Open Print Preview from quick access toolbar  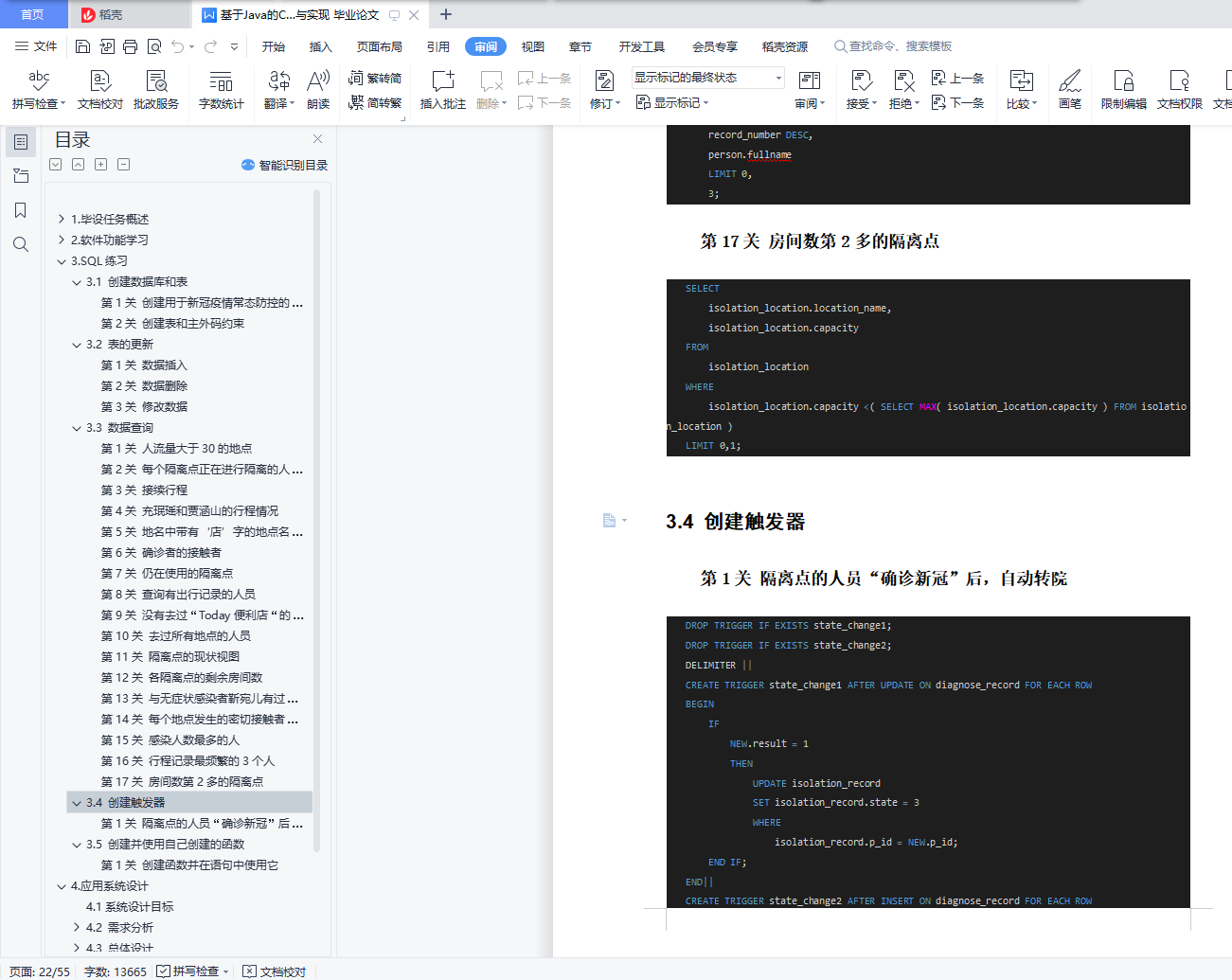[x=153, y=46]
